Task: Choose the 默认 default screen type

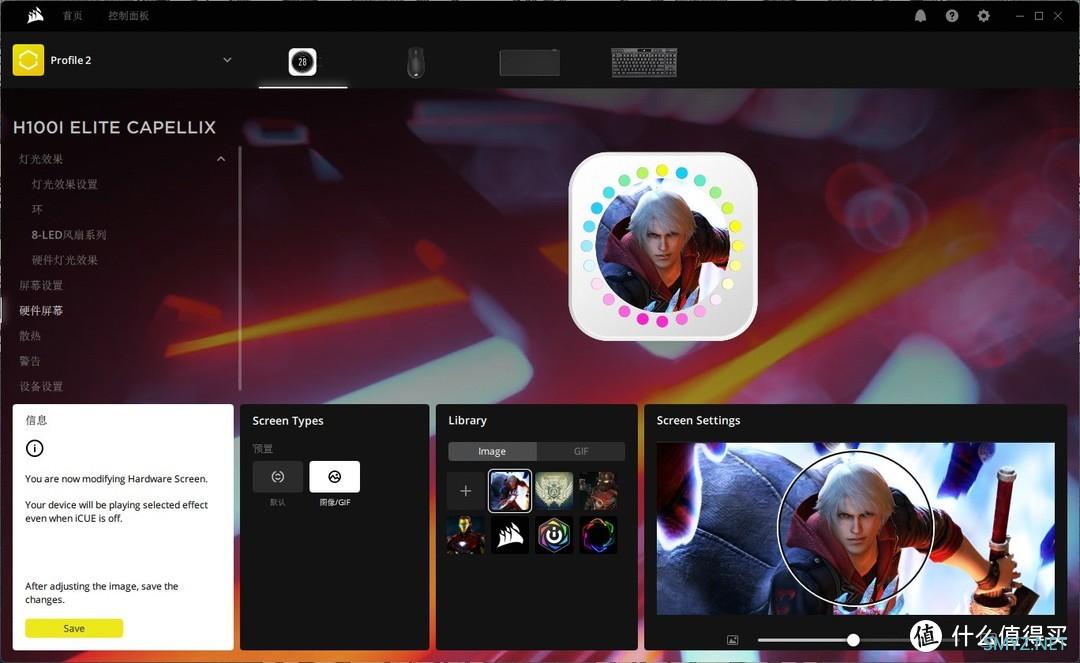Action: point(278,476)
